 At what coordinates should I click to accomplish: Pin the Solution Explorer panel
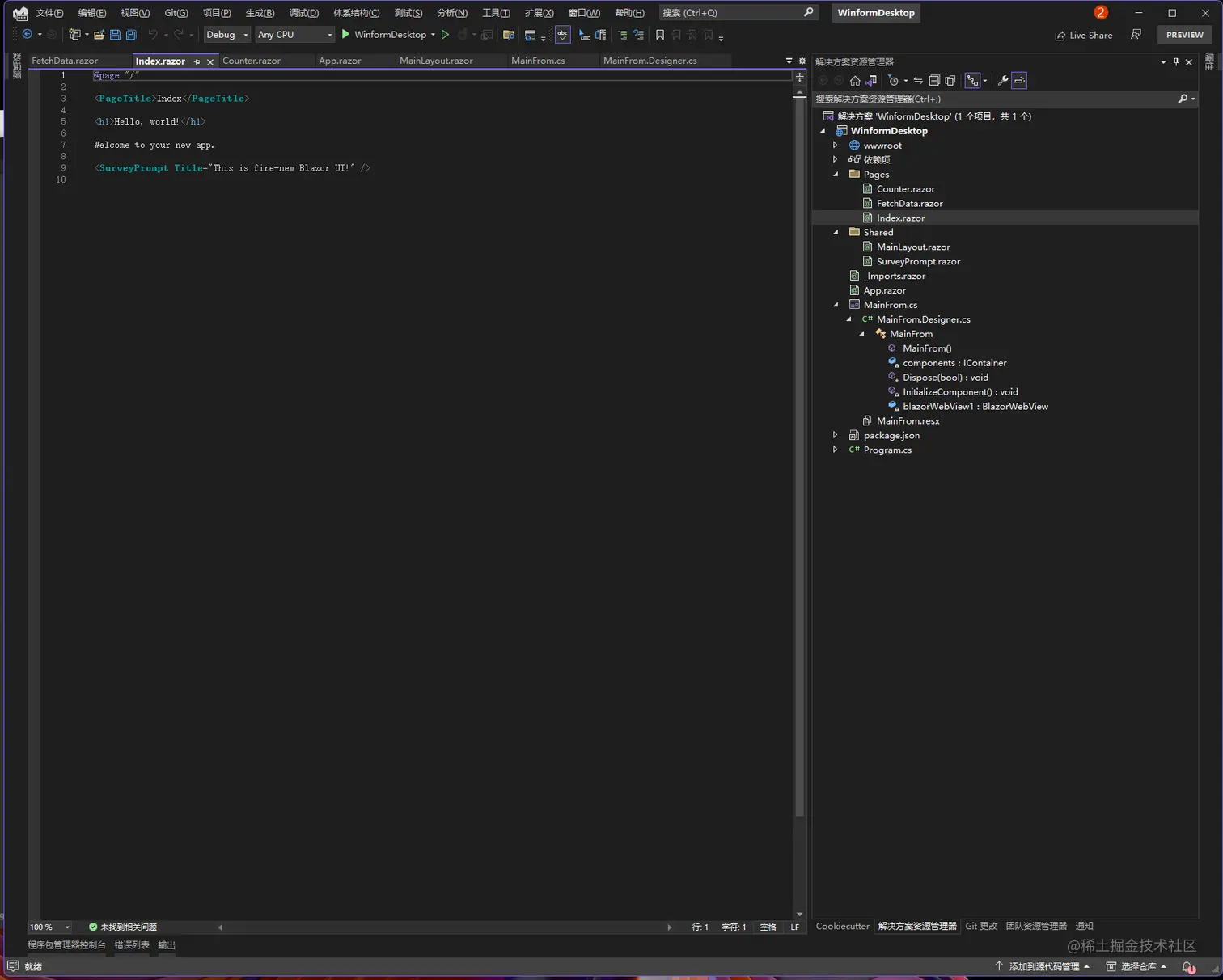pyautogui.click(x=1176, y=61)
